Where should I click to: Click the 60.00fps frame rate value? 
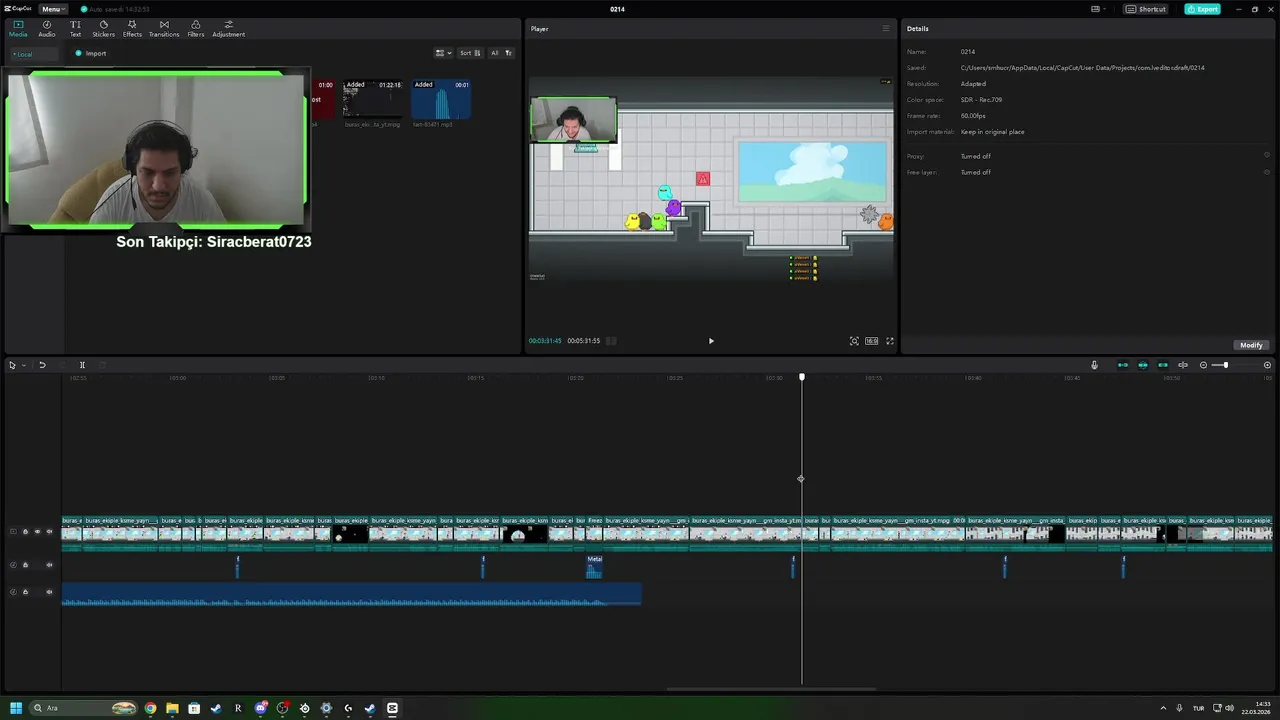coord(973,116)
